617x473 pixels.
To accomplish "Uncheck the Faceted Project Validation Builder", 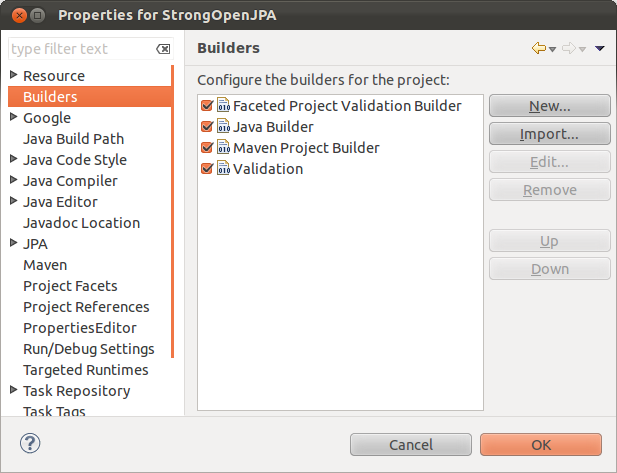I will tap(207, 106).
